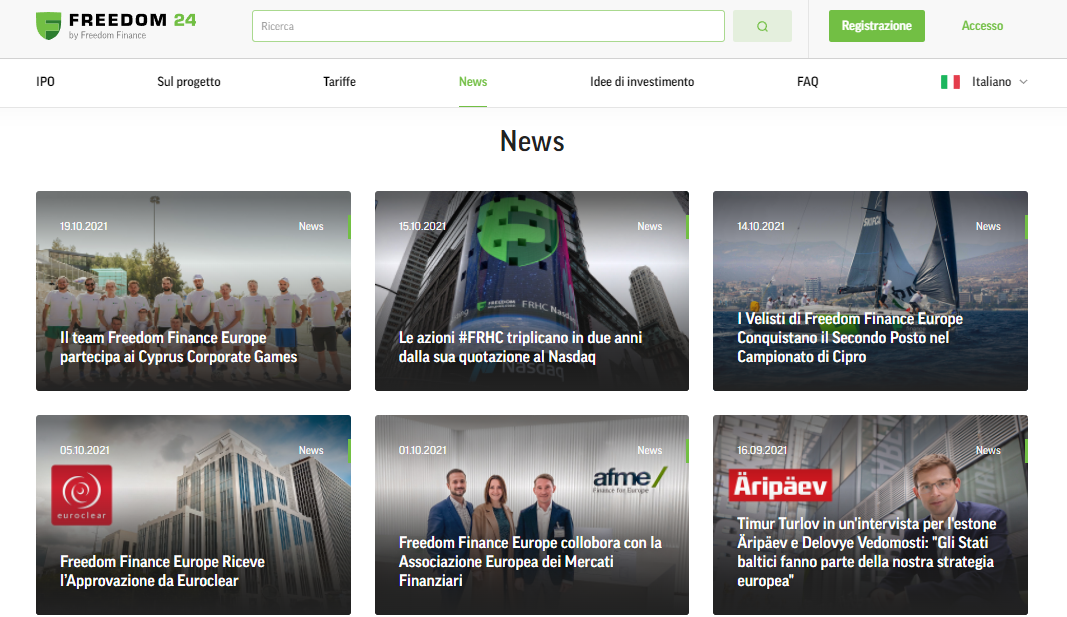Viewport: 1067px width, 617px height.
Task: Click the 05.10.2021 date label
Action: 84,450
